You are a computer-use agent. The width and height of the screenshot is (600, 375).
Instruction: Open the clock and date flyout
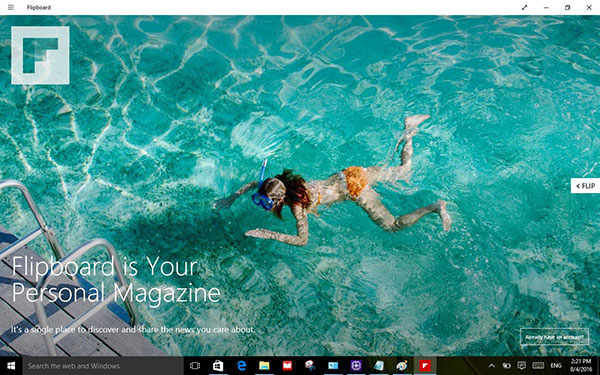click(580, 366)
